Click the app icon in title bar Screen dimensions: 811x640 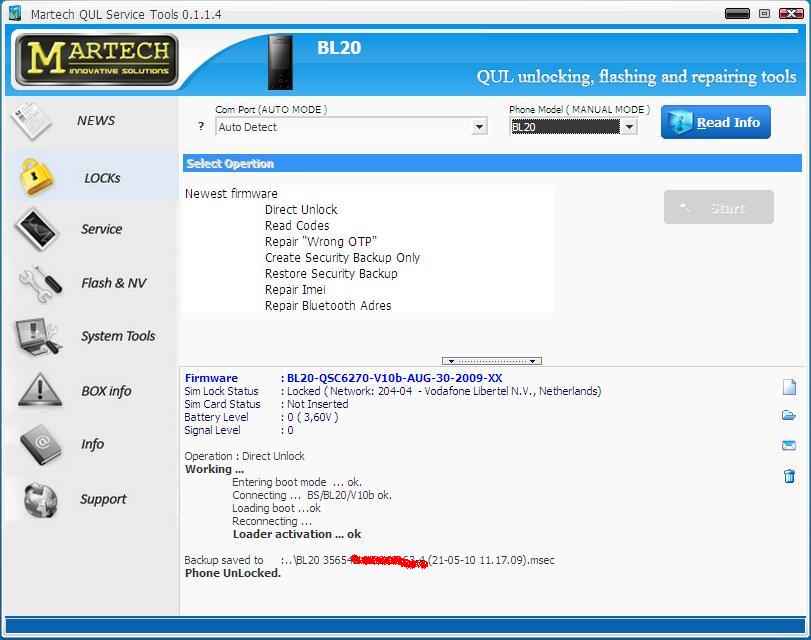[15, 13]
